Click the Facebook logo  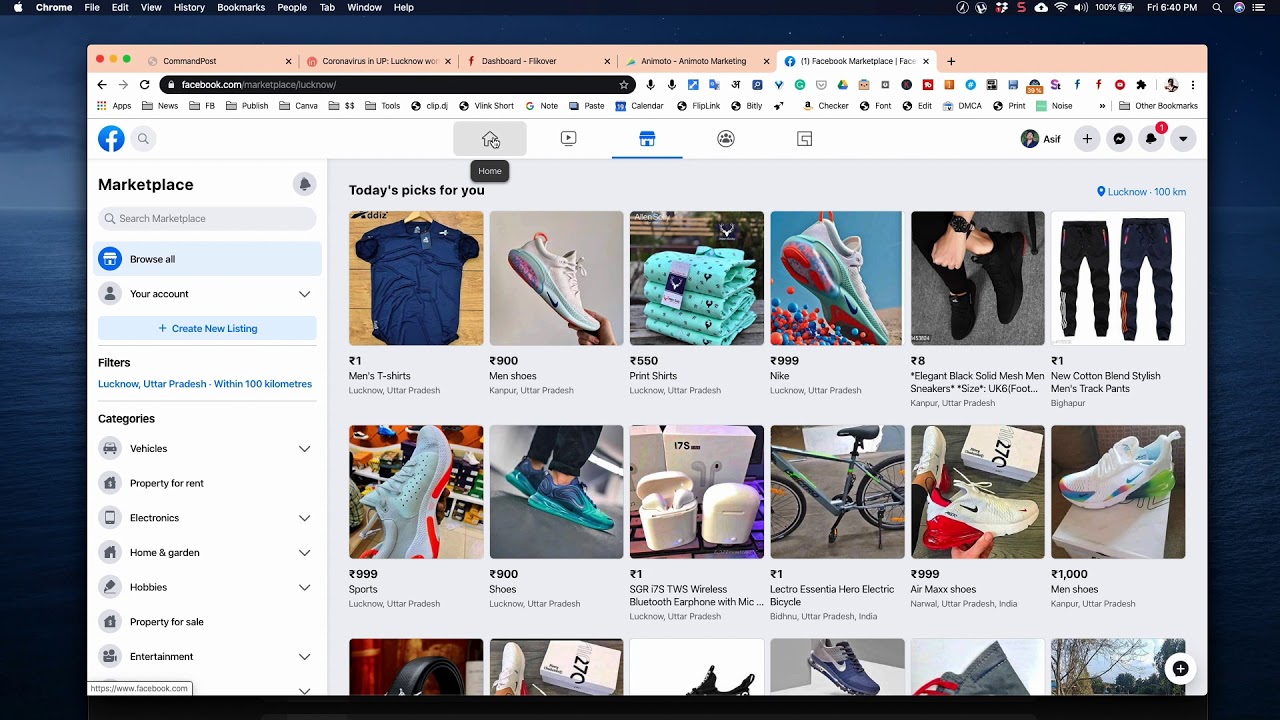pyautogui.click(x=111, y=139)
